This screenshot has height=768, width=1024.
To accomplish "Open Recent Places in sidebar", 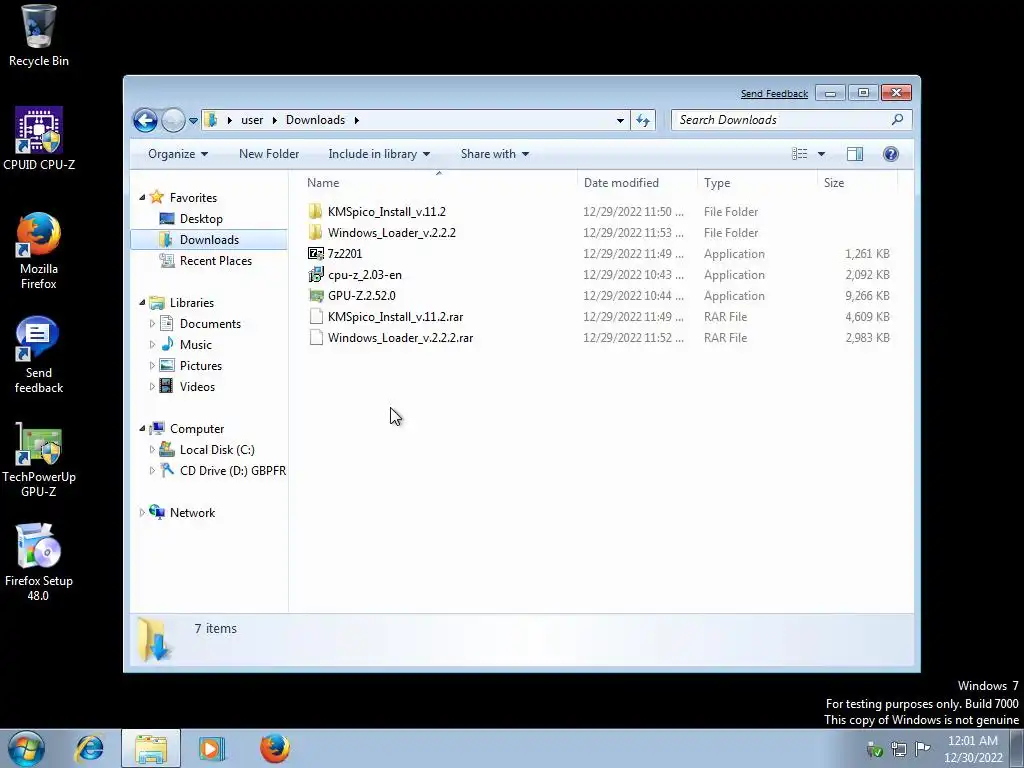I will [x=216, y=261].
